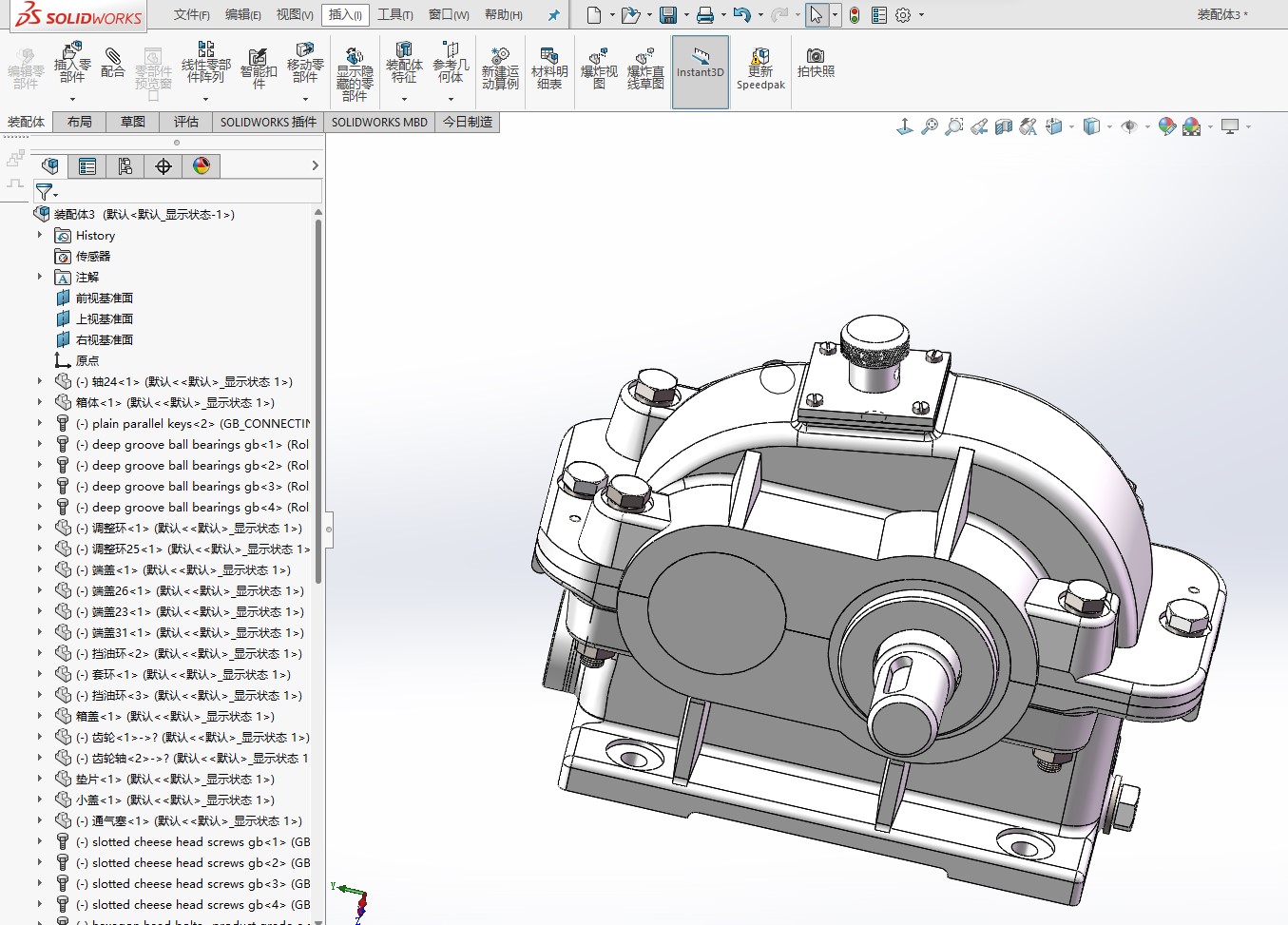Switch to the 草图 tab
The image size is (1288, 925).
click(133, 122)
